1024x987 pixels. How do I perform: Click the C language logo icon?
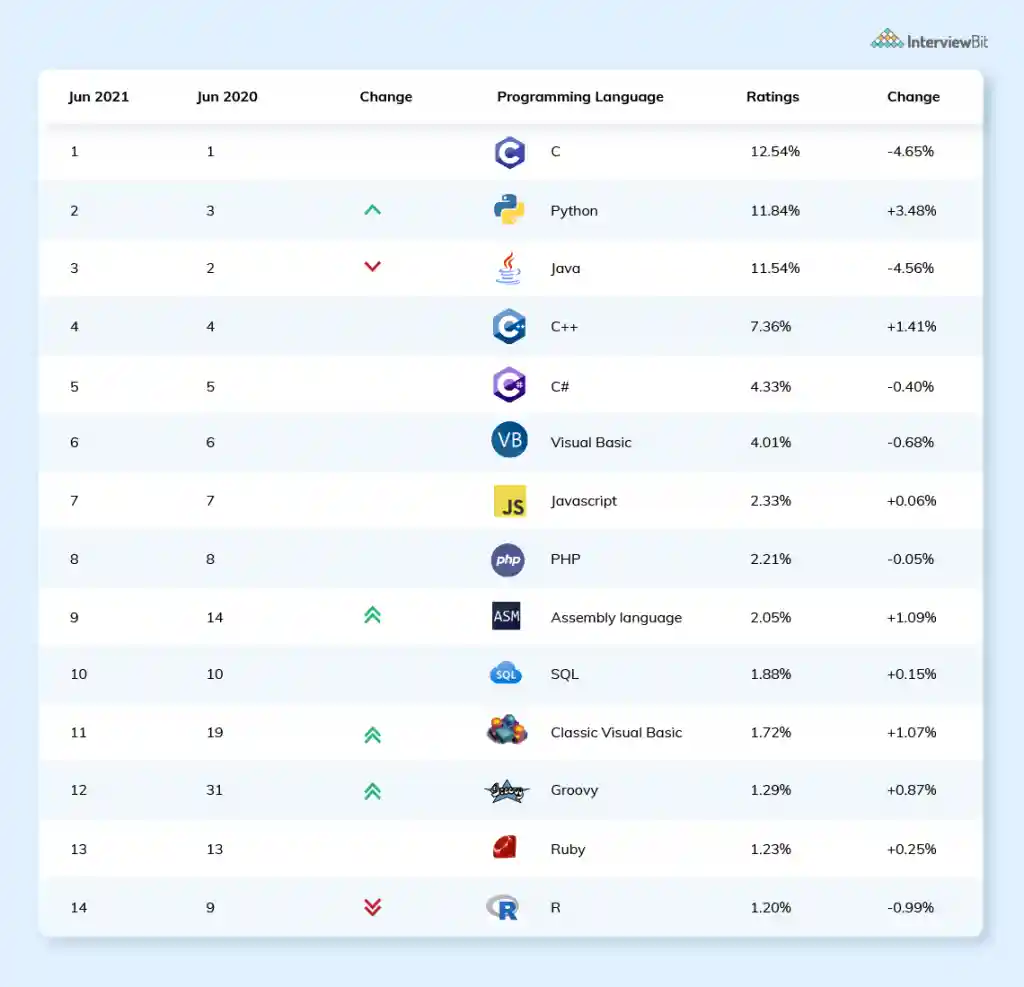click(x=509, y=152)
